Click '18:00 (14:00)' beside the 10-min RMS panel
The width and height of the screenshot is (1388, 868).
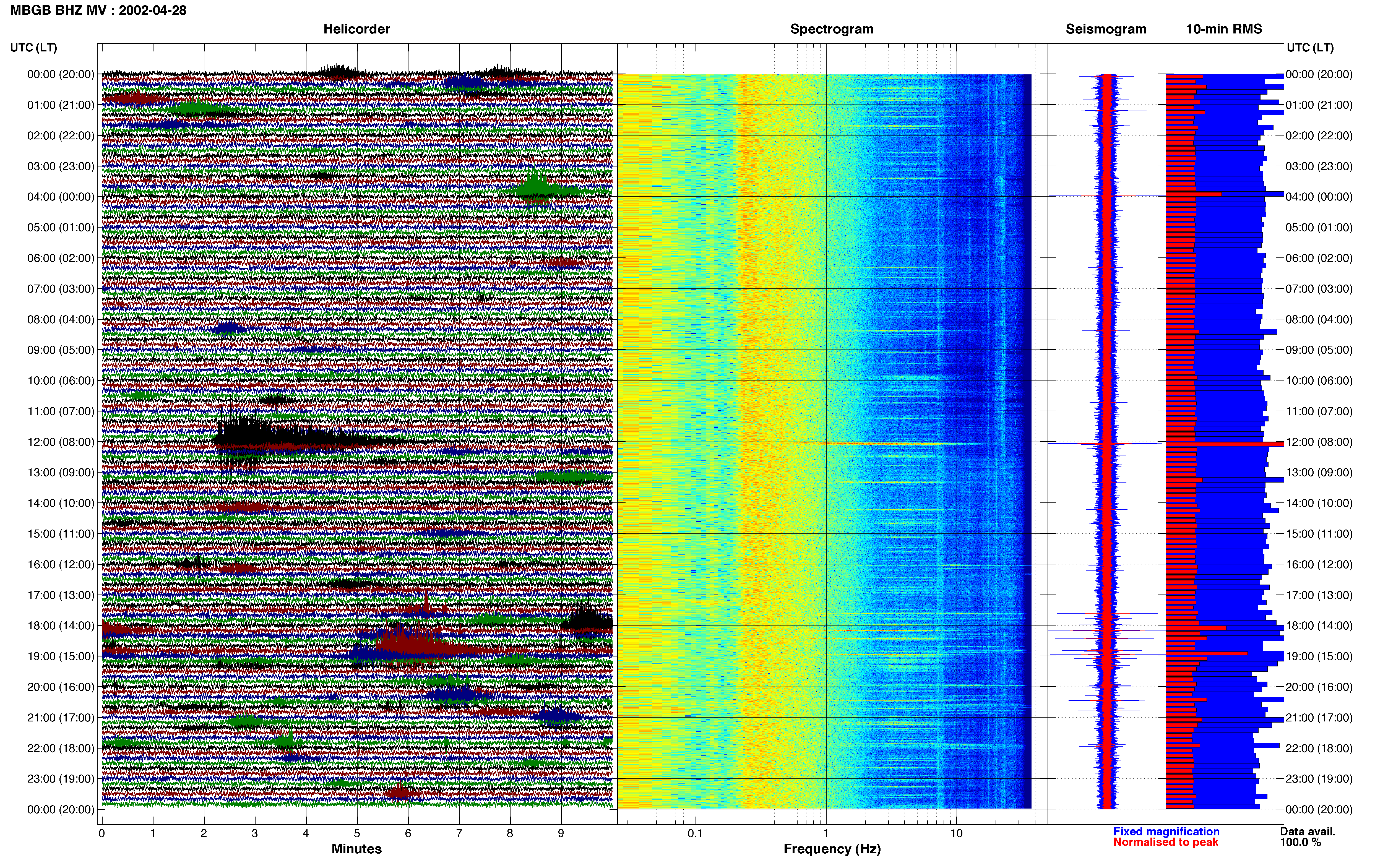[1319, 626]
